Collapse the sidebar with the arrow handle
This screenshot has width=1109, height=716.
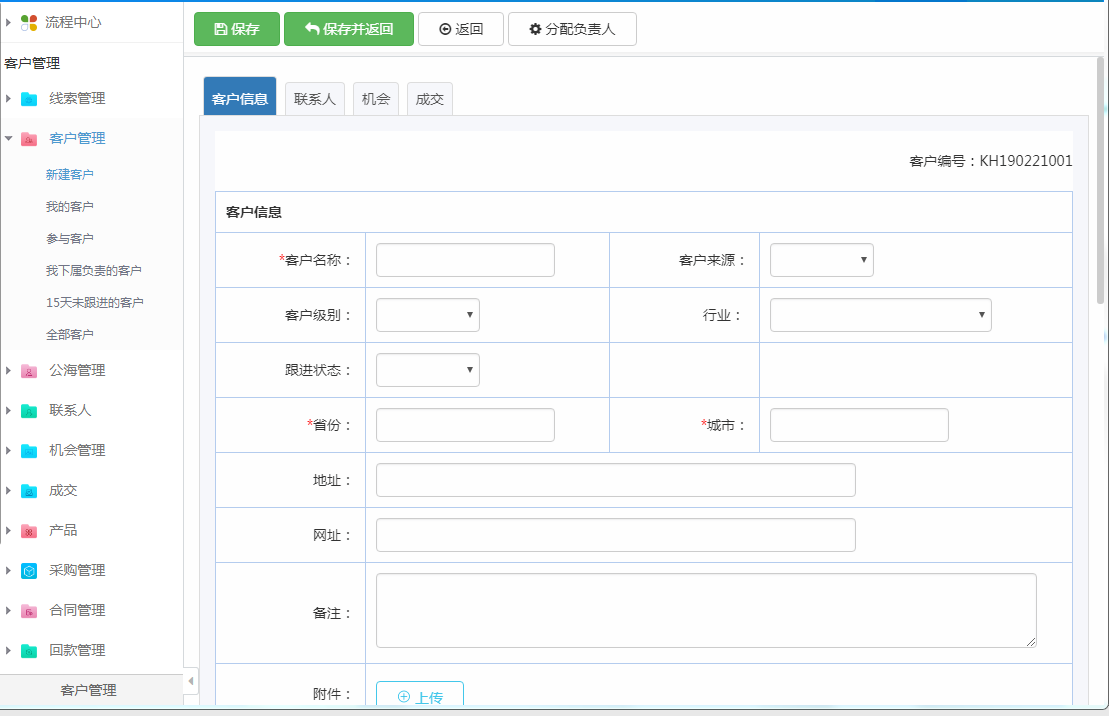191,681
